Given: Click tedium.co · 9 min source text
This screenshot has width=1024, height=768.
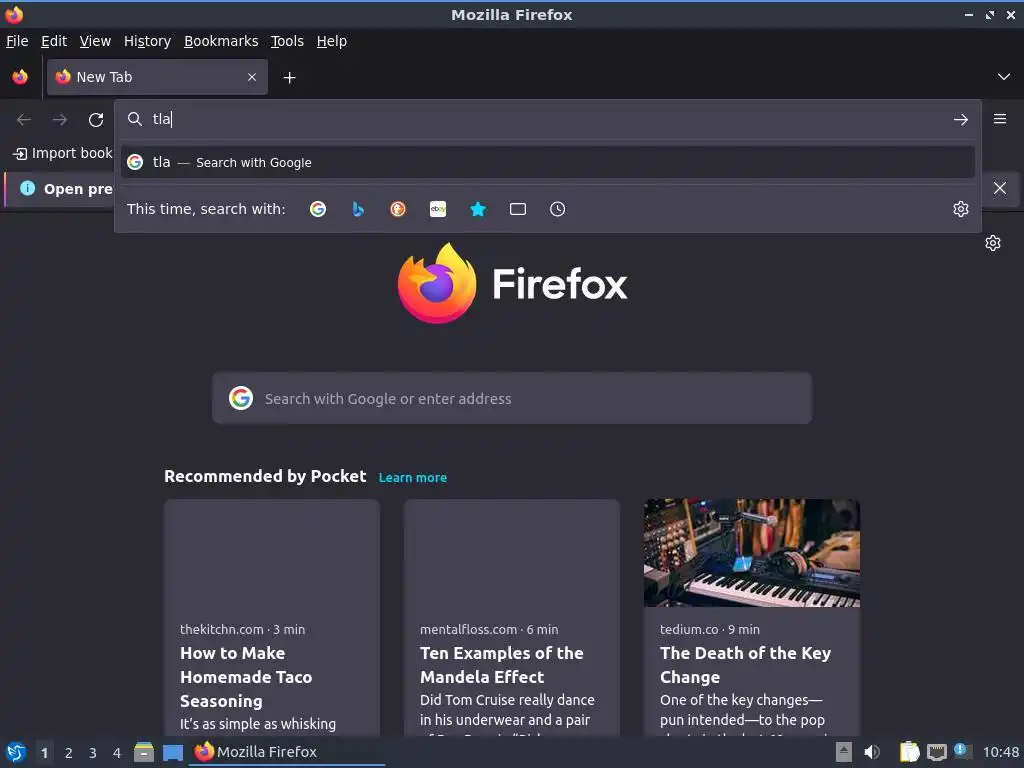Looking at the screenshot, I should (710, 630).
